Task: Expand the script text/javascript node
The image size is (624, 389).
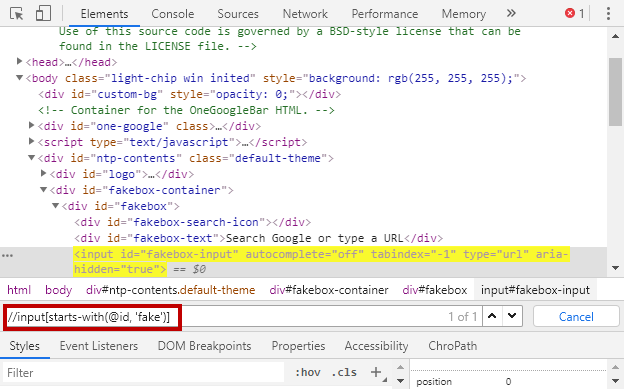Action: coord(31,141)
